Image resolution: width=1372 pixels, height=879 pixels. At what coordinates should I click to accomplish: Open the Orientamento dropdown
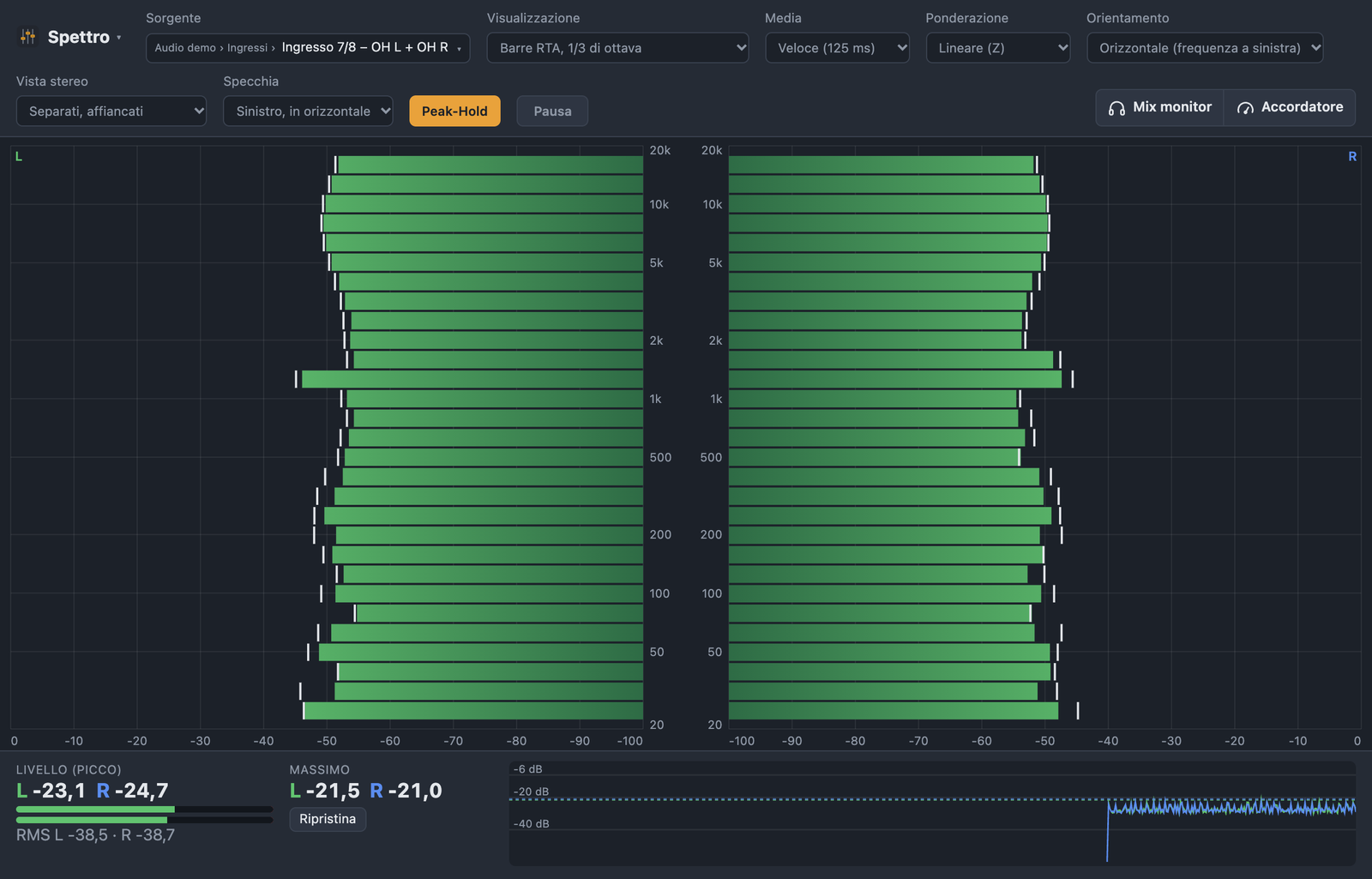coord(1205,48)
